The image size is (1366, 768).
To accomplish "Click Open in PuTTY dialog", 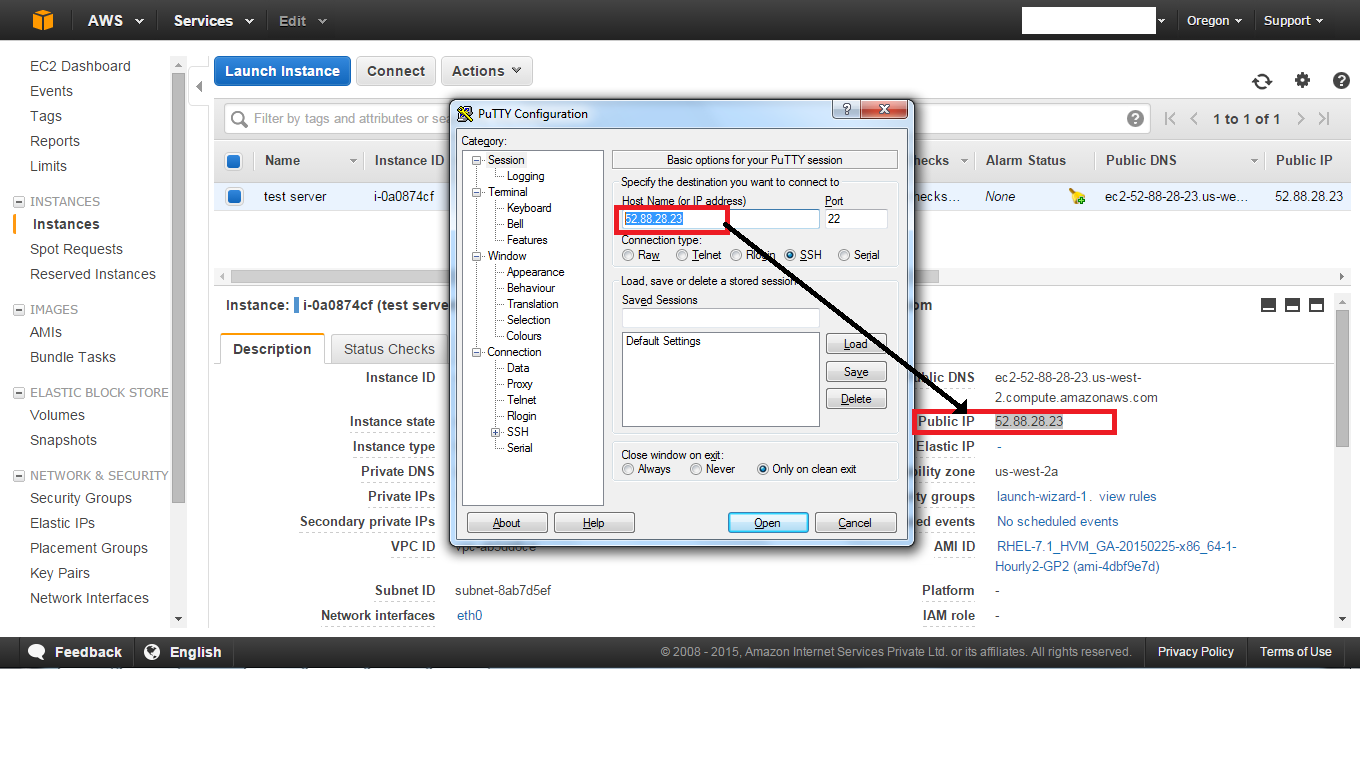I will click(768, 523).
